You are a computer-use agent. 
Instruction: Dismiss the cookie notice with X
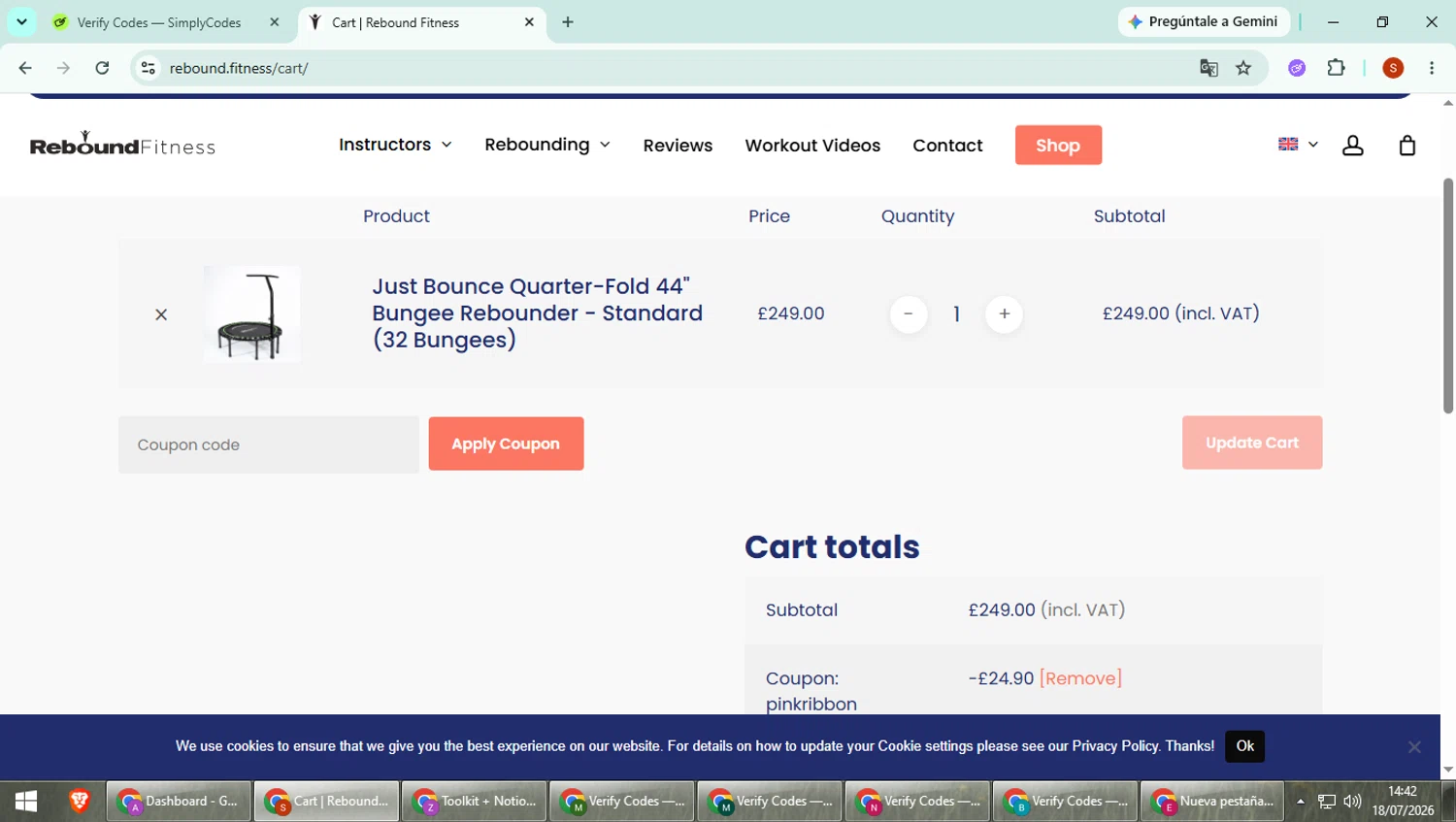1414,746
